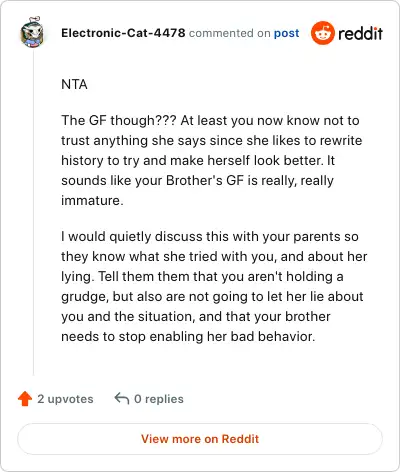
Task: Click the line "needs to stop enabling her bad behavior."
Action: tap(188, 337)
